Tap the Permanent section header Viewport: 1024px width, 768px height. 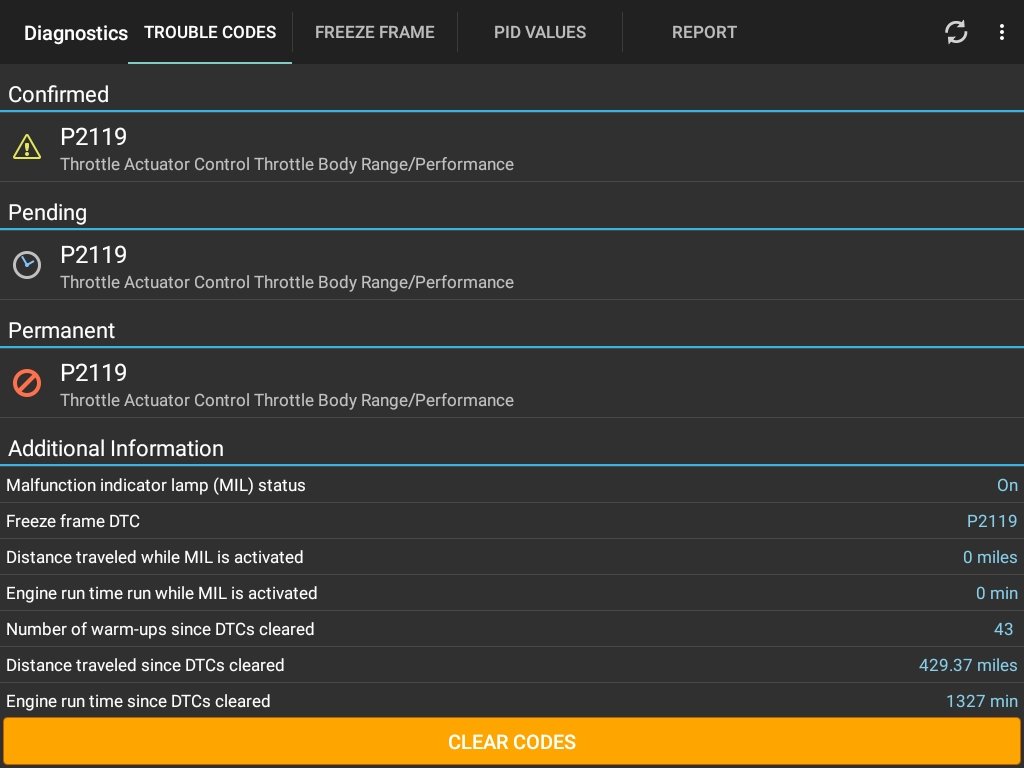61,330
